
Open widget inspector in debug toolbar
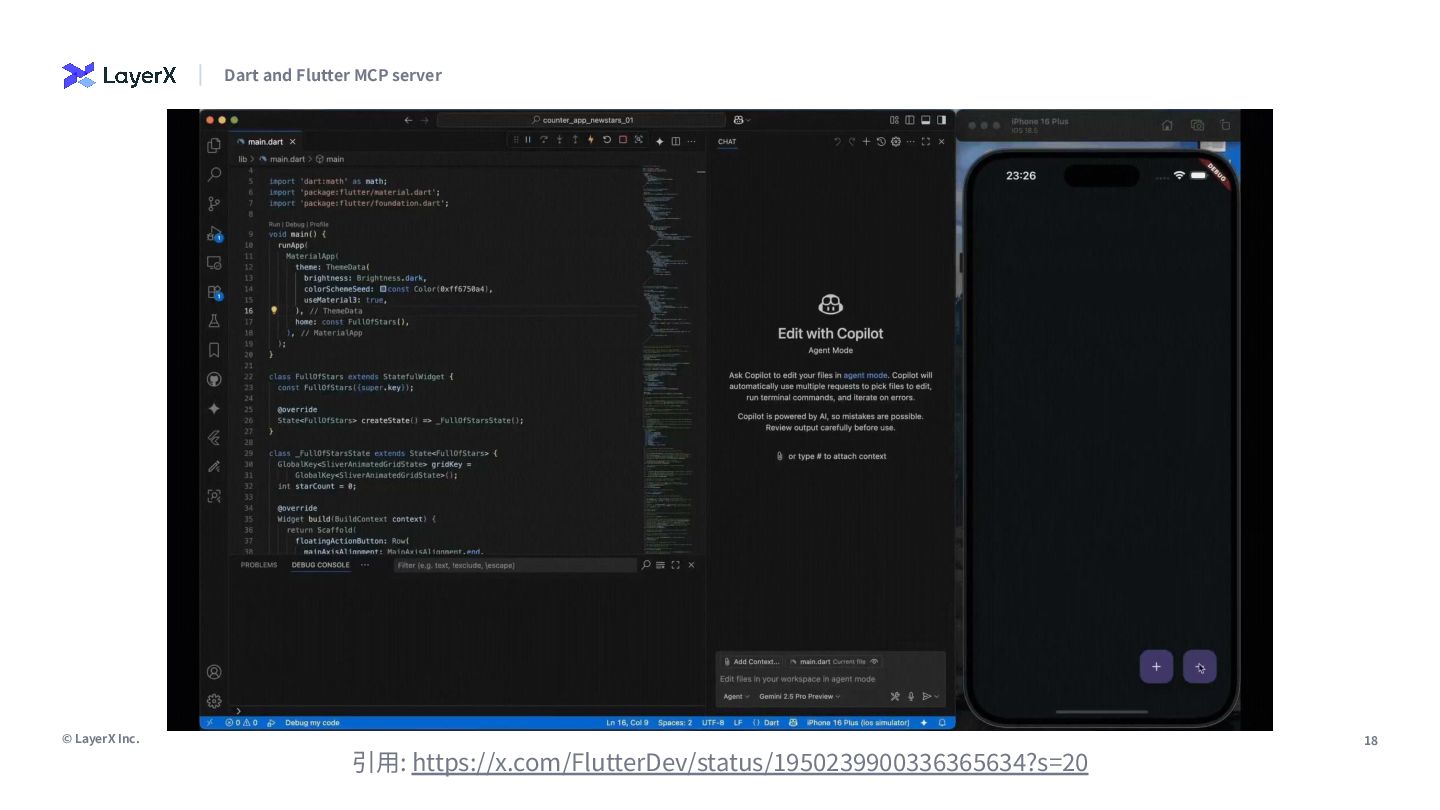click(x=638, y=140)
